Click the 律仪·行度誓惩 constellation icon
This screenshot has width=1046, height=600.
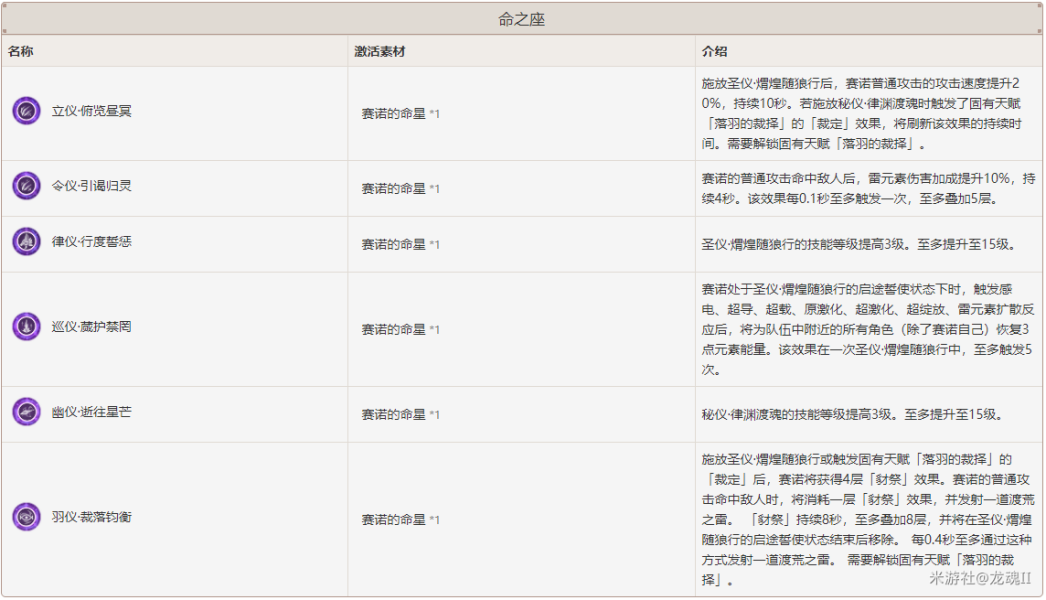(x=27, y=242)
